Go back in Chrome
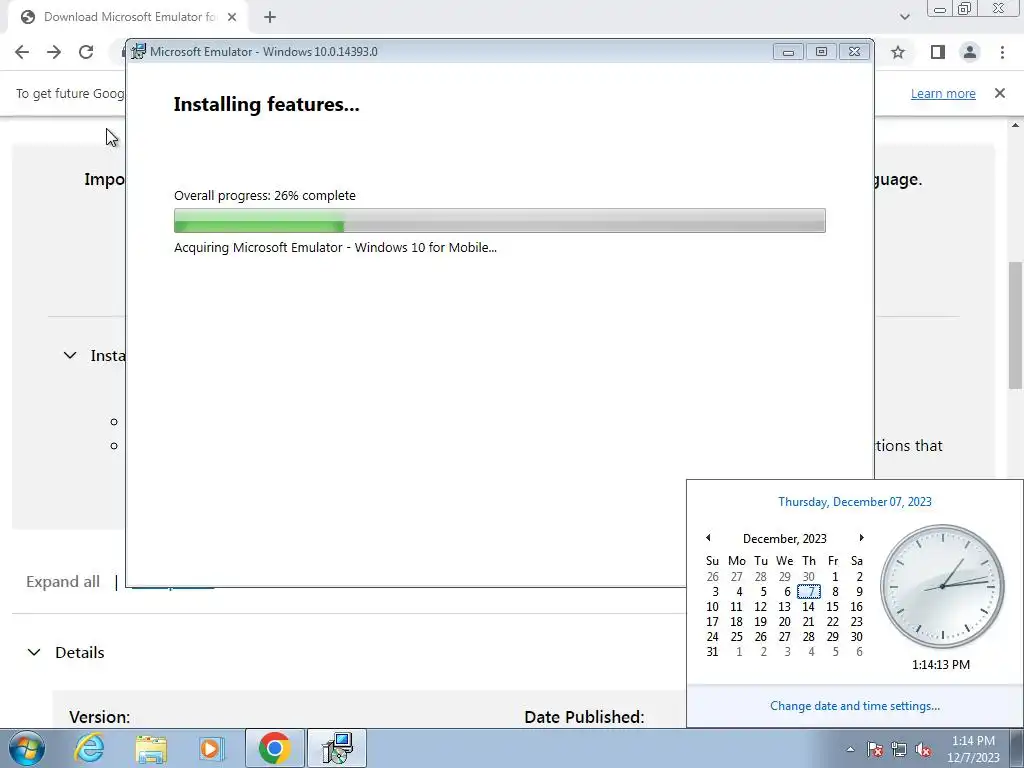 pos(22,52)
